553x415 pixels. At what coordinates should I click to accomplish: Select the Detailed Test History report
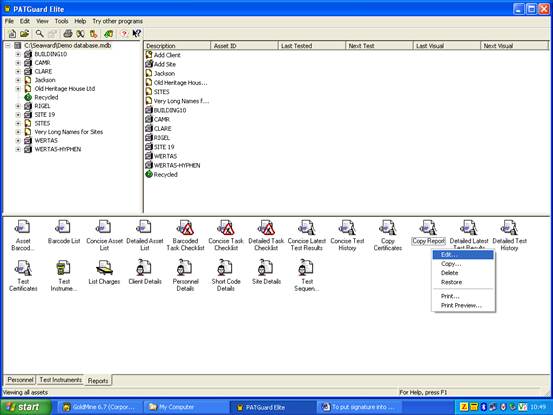pos(509,235)
